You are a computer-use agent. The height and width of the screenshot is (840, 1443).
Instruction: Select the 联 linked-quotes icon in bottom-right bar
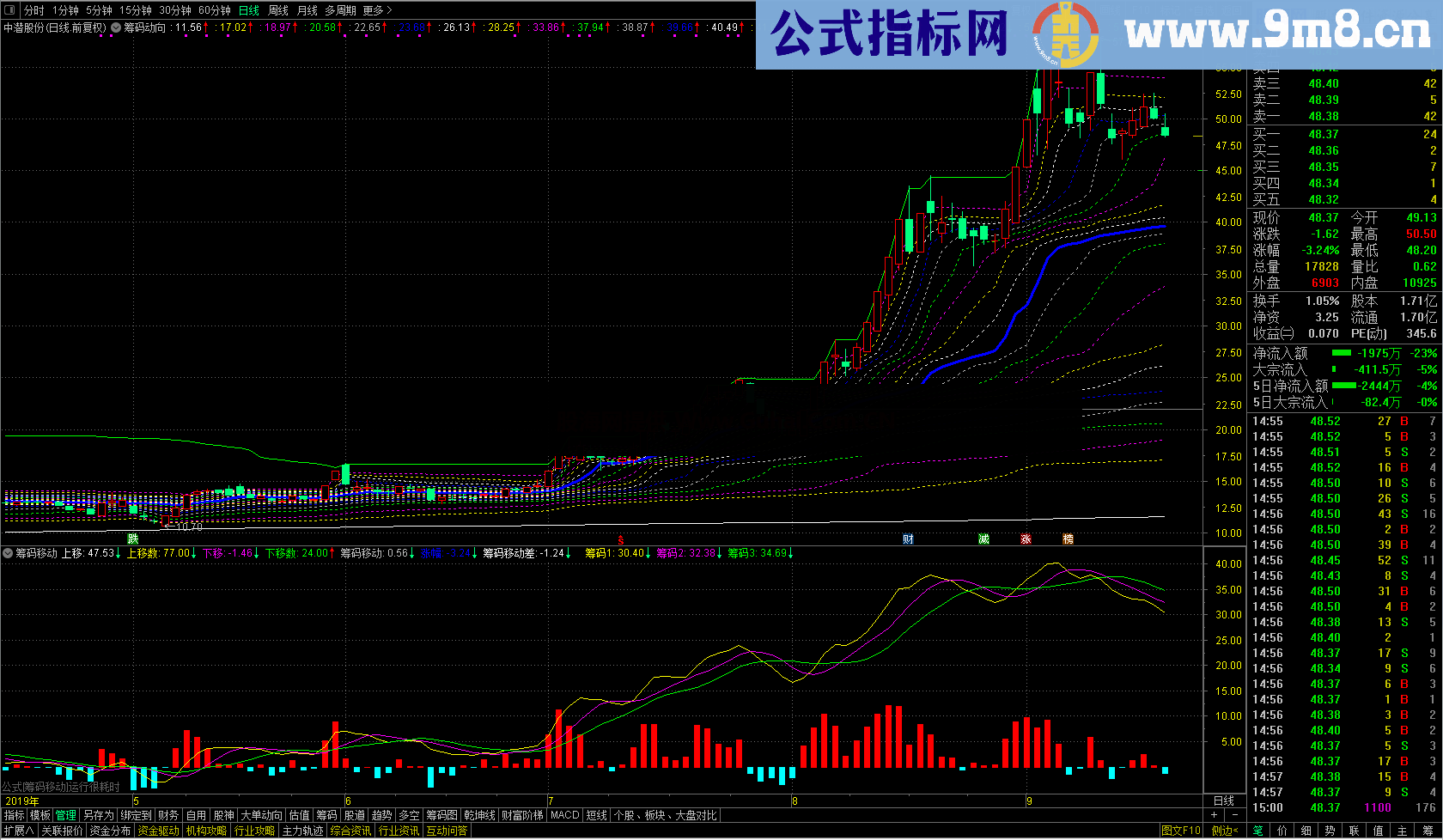click(x=1353, y=831)
